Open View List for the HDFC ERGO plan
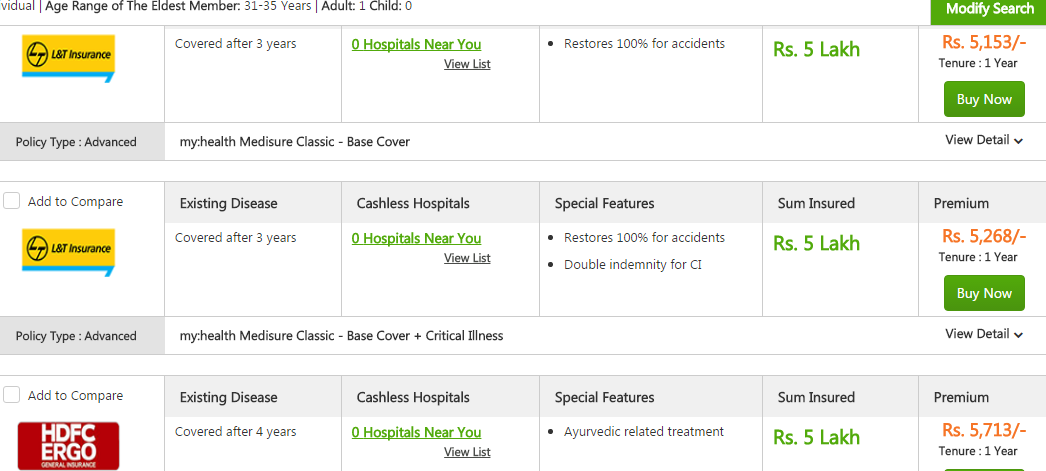1046x471 pixels. click(467, 452)
